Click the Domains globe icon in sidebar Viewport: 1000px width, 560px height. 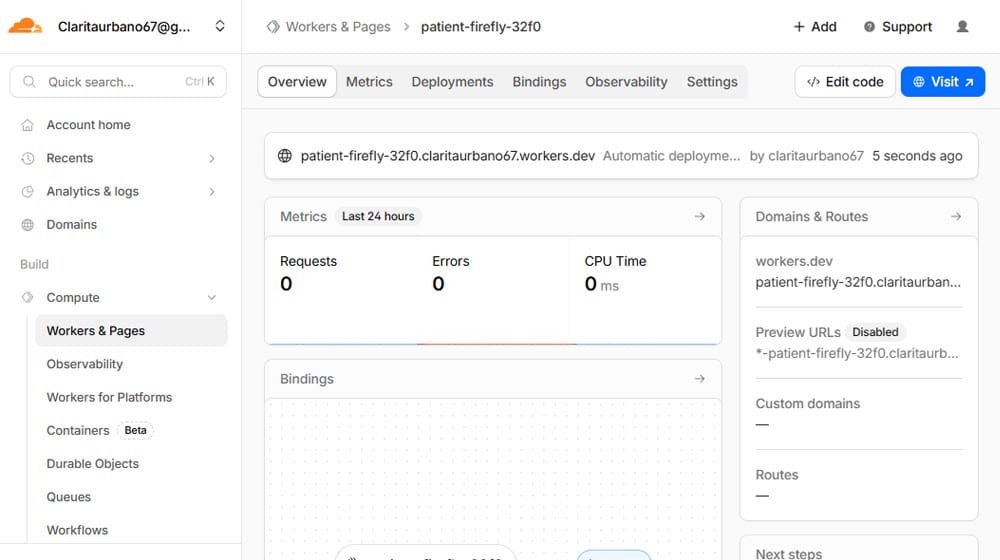point(28,225)
